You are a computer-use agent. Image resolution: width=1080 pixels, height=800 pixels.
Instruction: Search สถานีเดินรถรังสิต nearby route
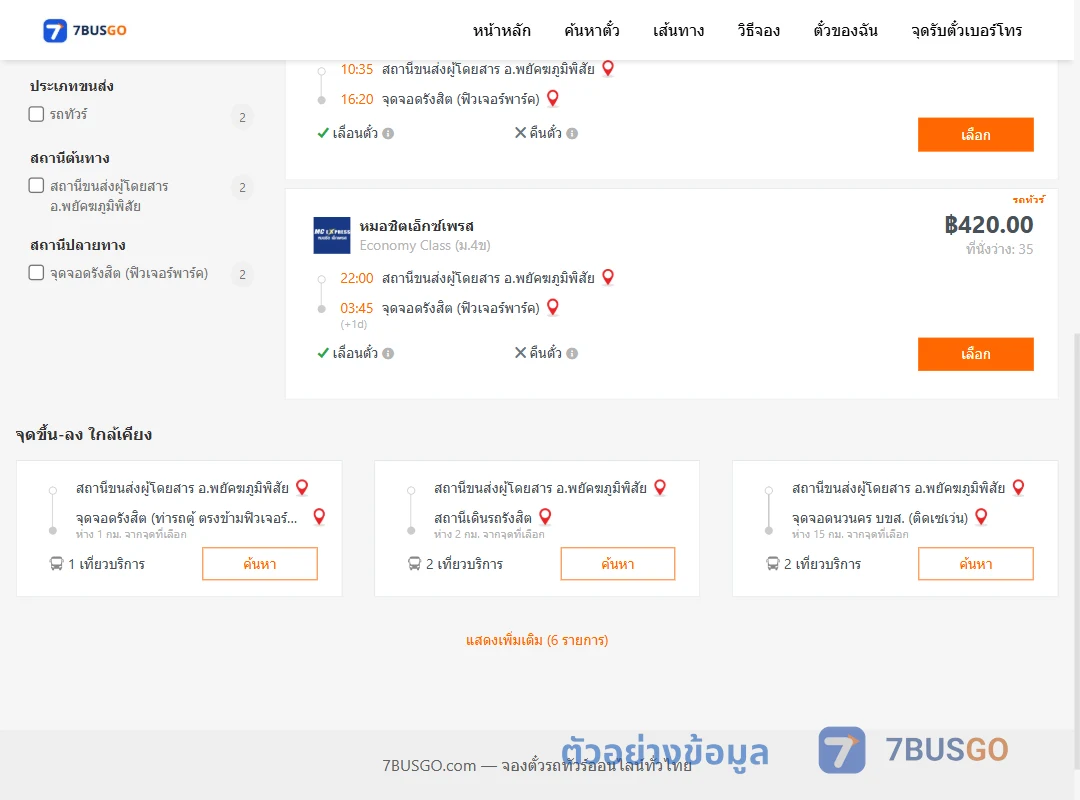618,564
